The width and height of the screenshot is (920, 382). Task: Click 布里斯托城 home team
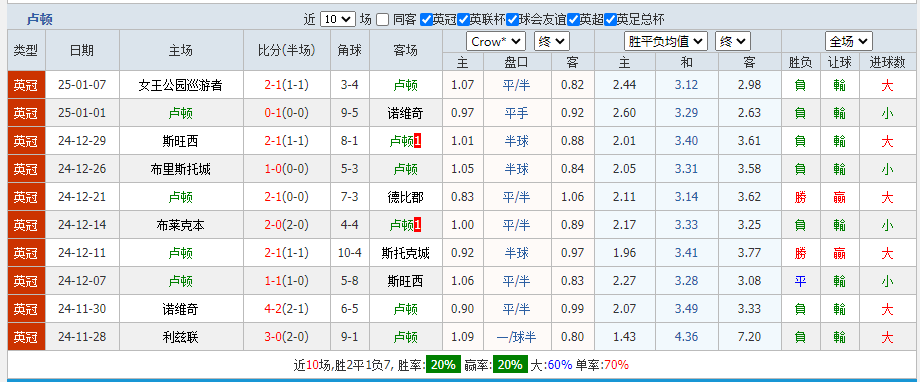click(181, 169)
